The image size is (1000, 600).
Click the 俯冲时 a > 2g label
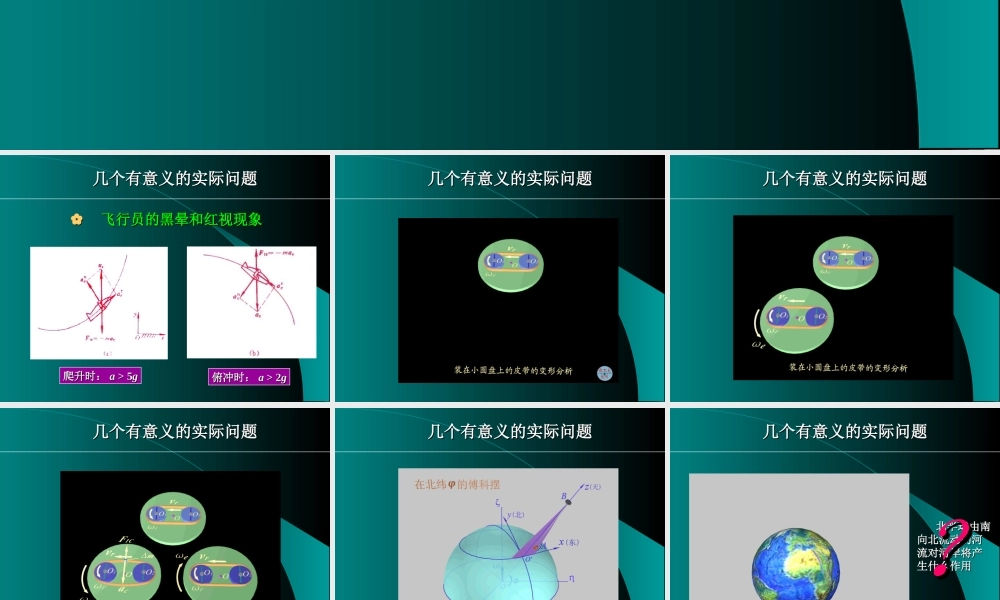click(x=249, y=377)
